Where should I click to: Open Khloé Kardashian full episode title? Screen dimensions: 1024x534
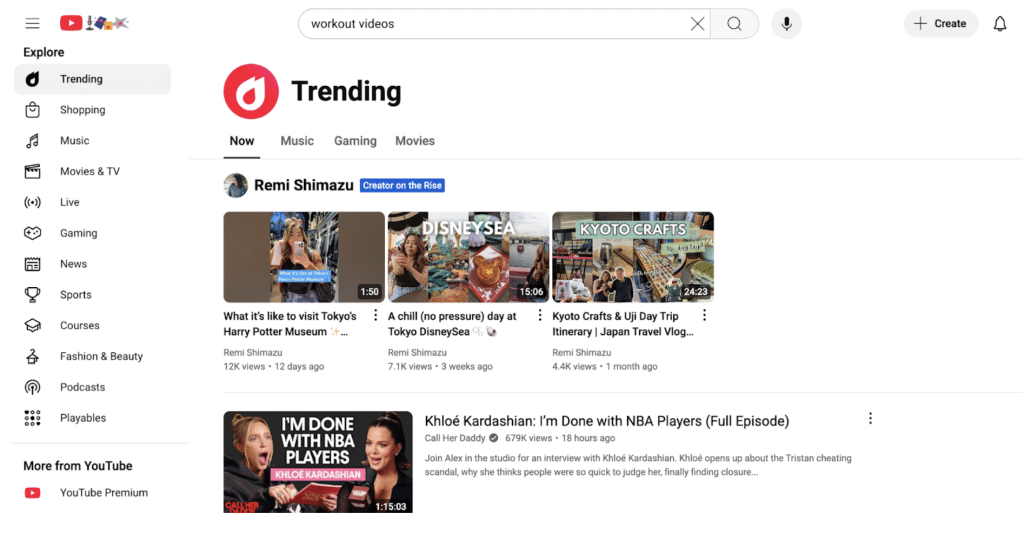607,421
